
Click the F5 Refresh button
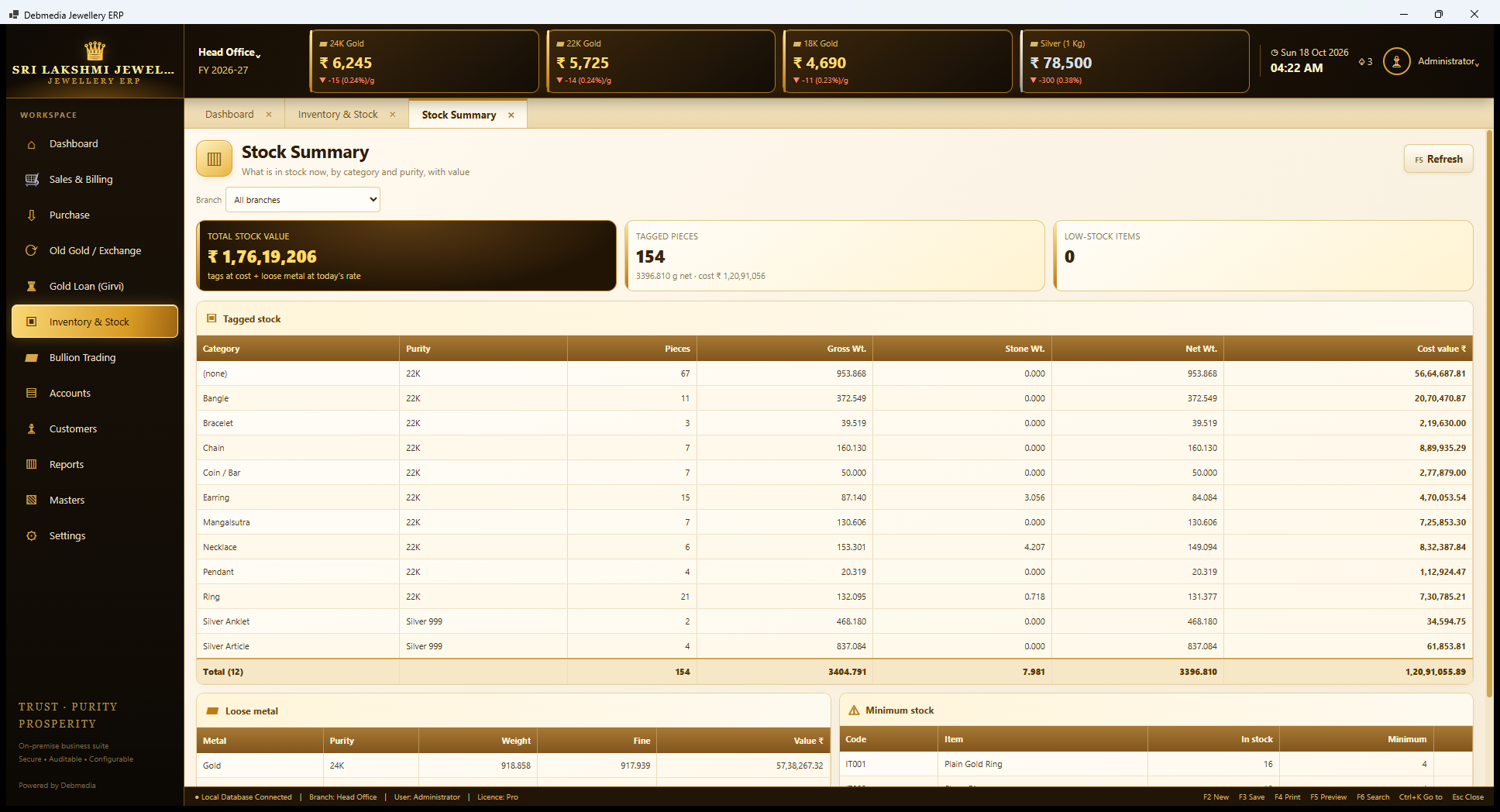pyautogui.click(x=1439, y=159)
